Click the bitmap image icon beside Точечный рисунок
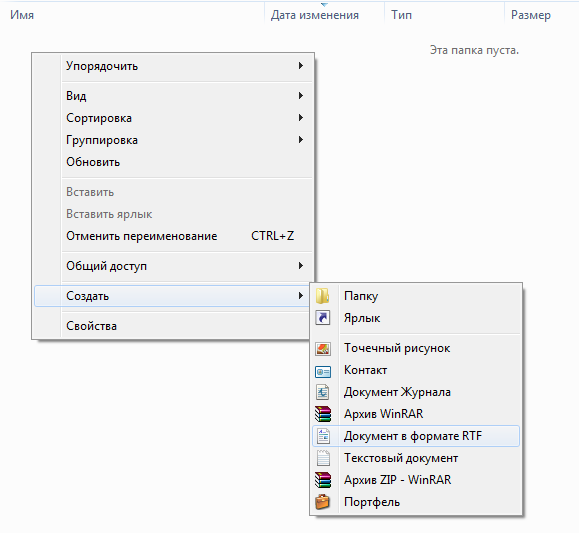 pos(323,348)
